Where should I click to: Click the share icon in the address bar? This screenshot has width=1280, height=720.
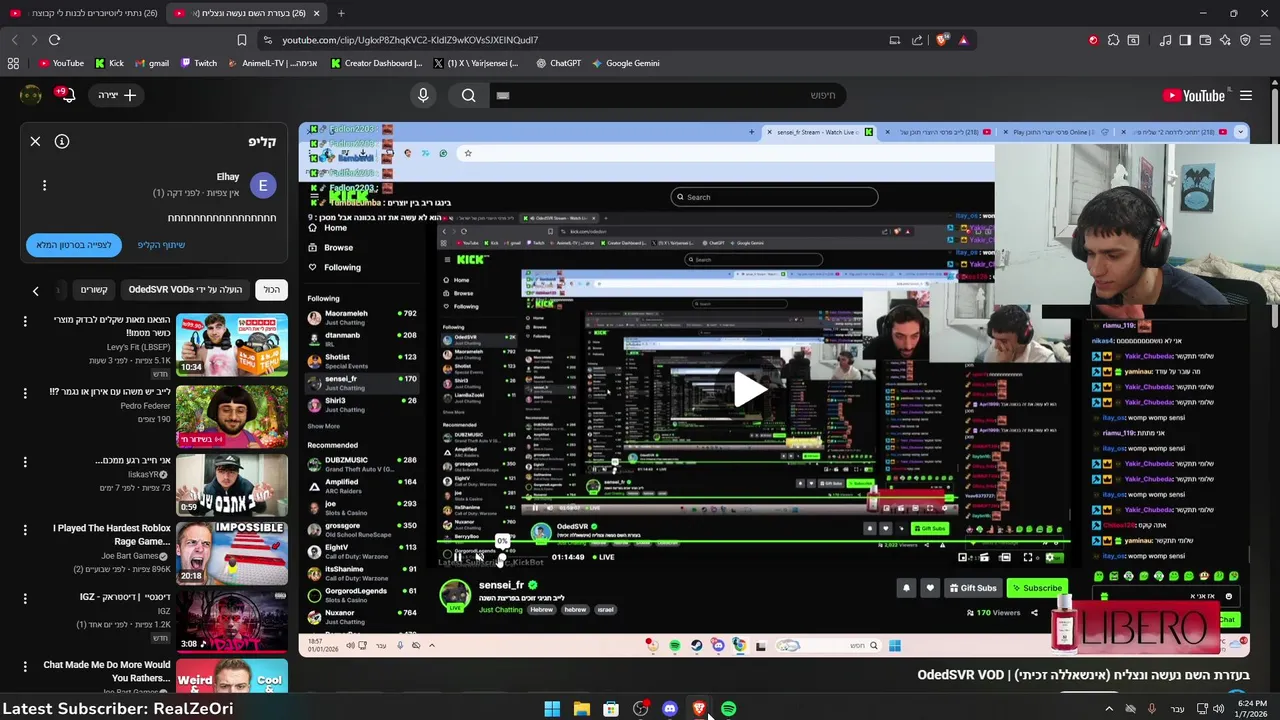pos(917,40)
